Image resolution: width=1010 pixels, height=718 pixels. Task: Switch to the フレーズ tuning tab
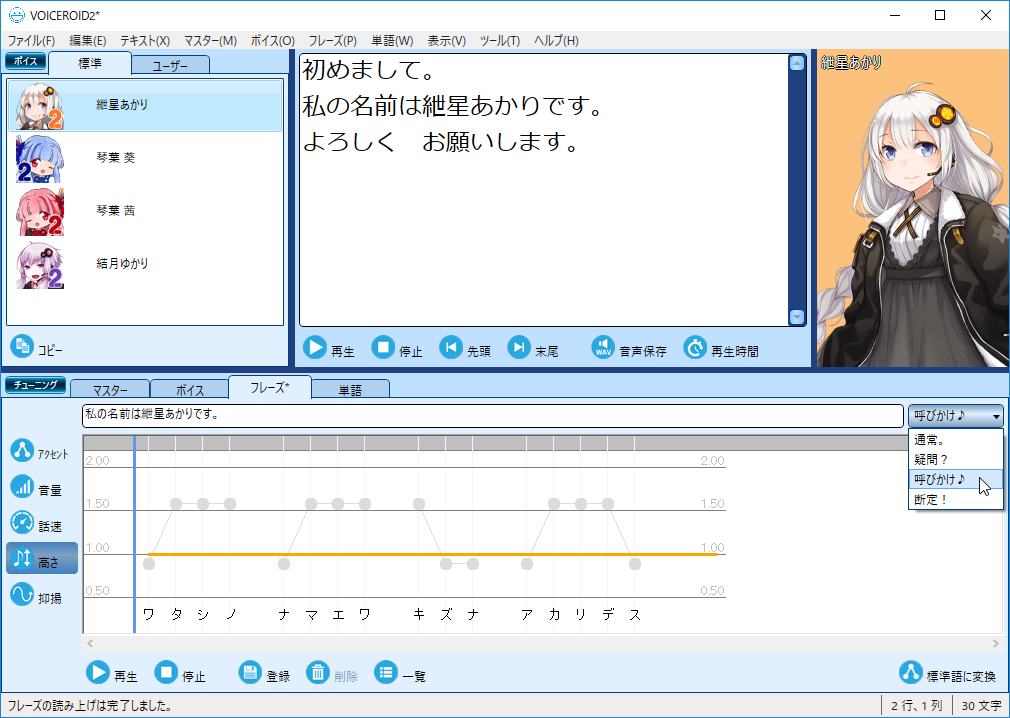pos(270,388)
